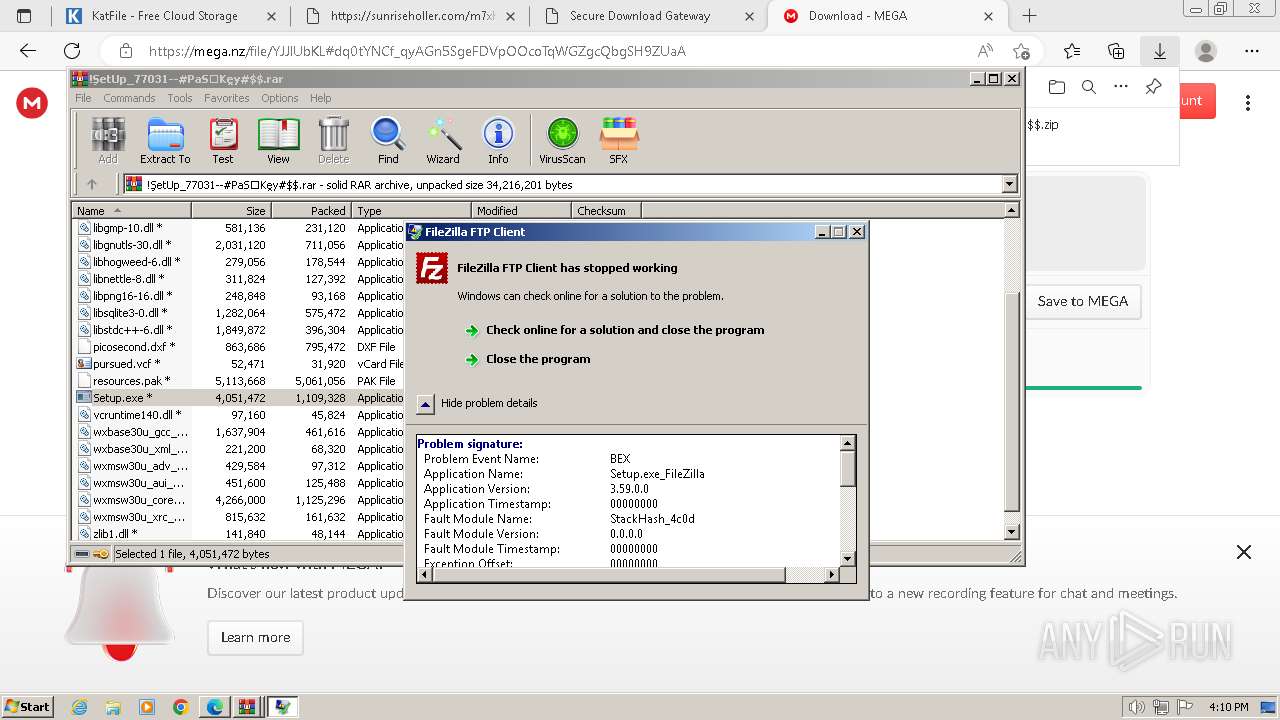The height and width of the screenshot is (720, 1280).
Task: Sort the file list by the Packed column
Action: pos(311,211)
